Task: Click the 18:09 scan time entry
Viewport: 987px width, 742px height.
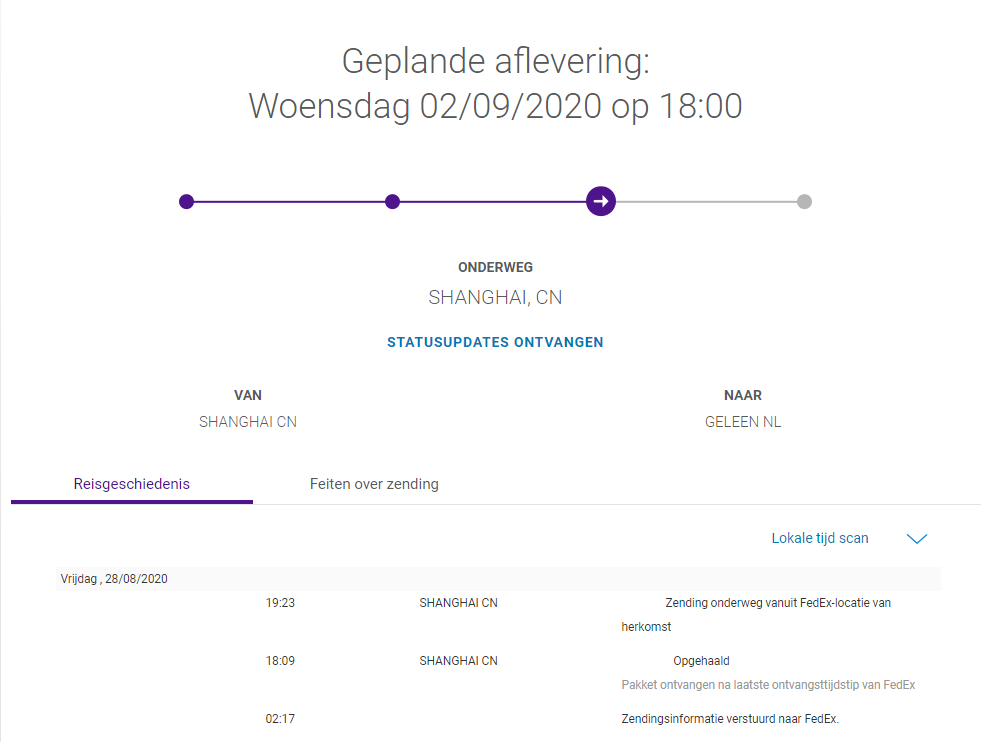Action: [280, 661]
